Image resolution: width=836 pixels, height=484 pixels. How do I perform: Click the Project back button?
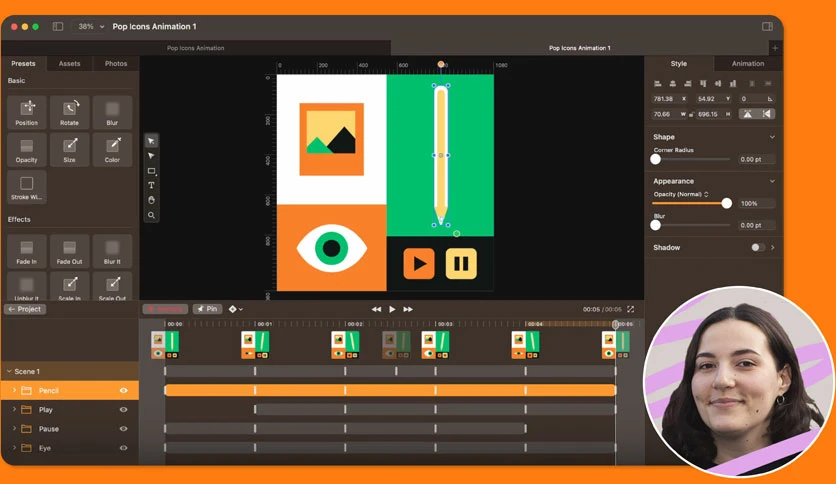pos(25,309)
